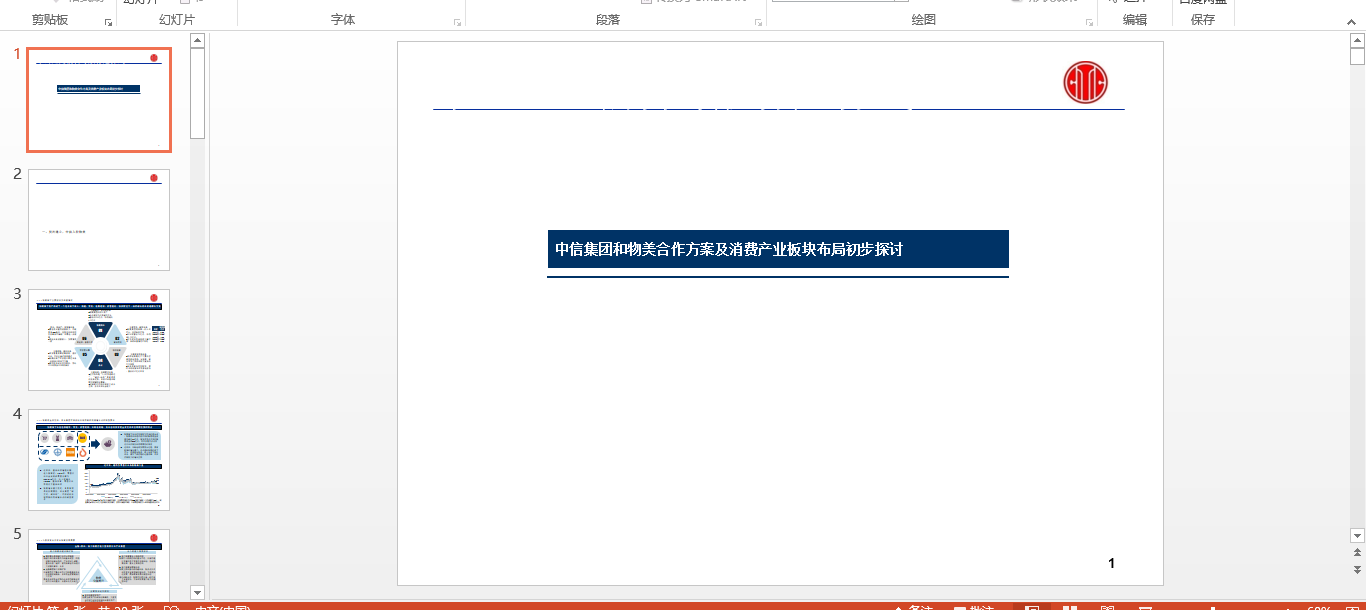Click the title text box 中信集团和物美合作方案
Image resolution: width=1366 pixels, height=610 pixels.
[778, 249]
